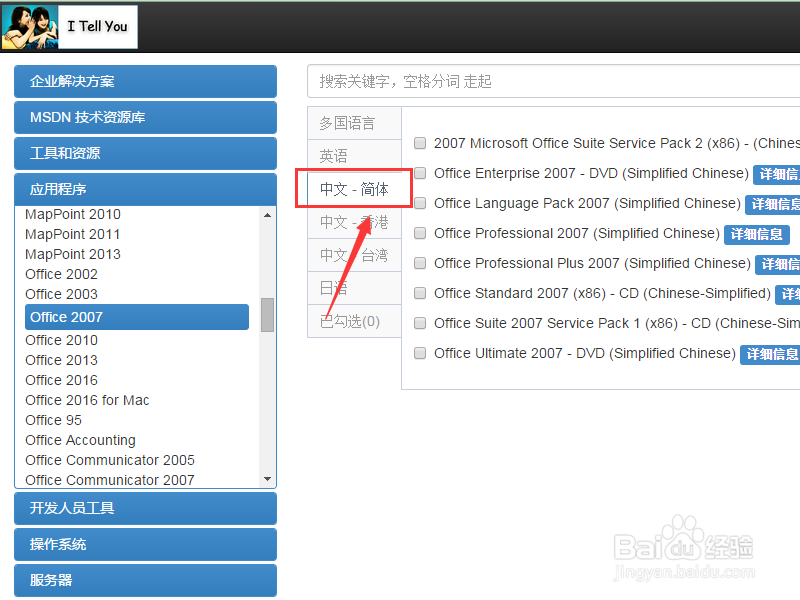Viewport: 800px width, 600px height.
Task: Choose Office 2002 from the list
Action: [x=61, y=274]
